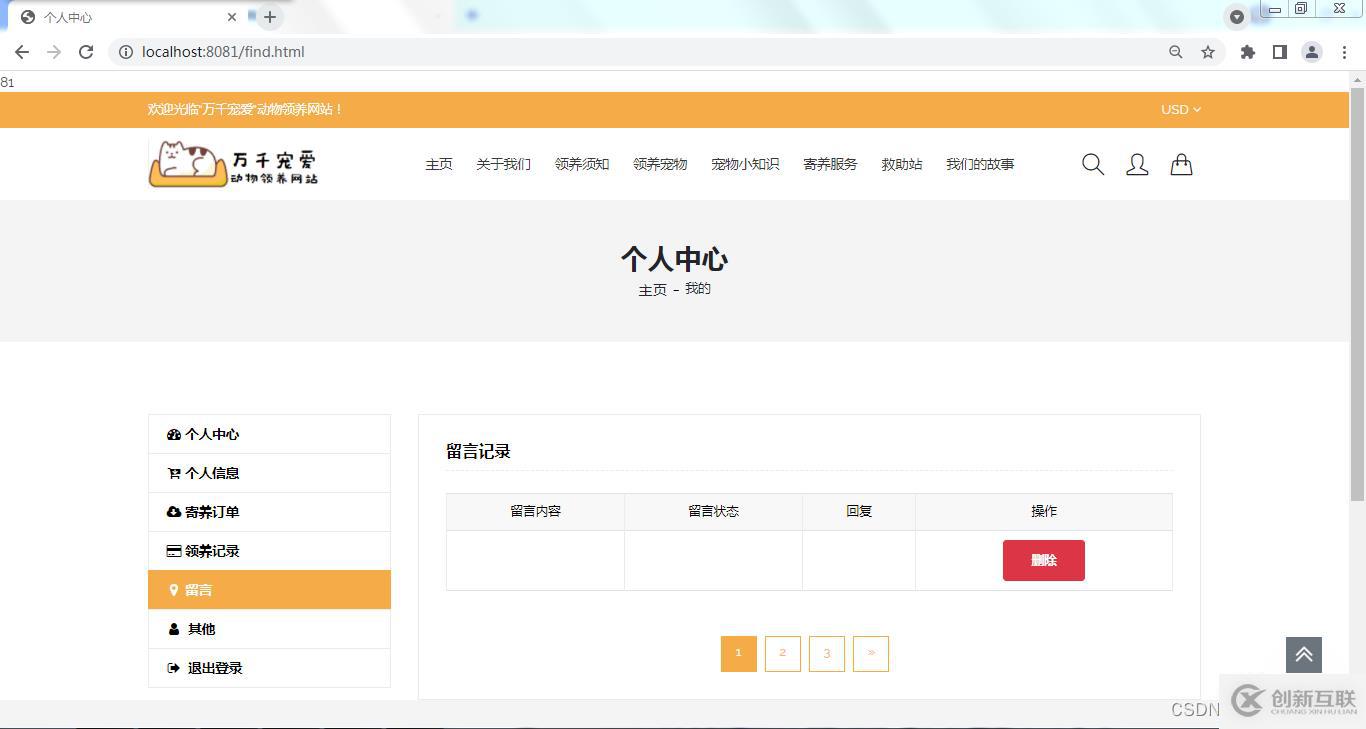Open the browser extensions puzzle icon
Image resolution: width=1366 pixels, height=729 pixels.
[x=1247, y=52]
